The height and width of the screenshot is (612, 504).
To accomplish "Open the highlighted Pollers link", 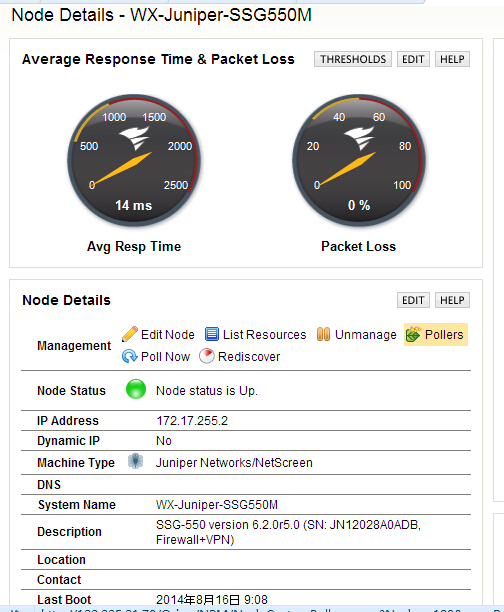I will 444,335.
